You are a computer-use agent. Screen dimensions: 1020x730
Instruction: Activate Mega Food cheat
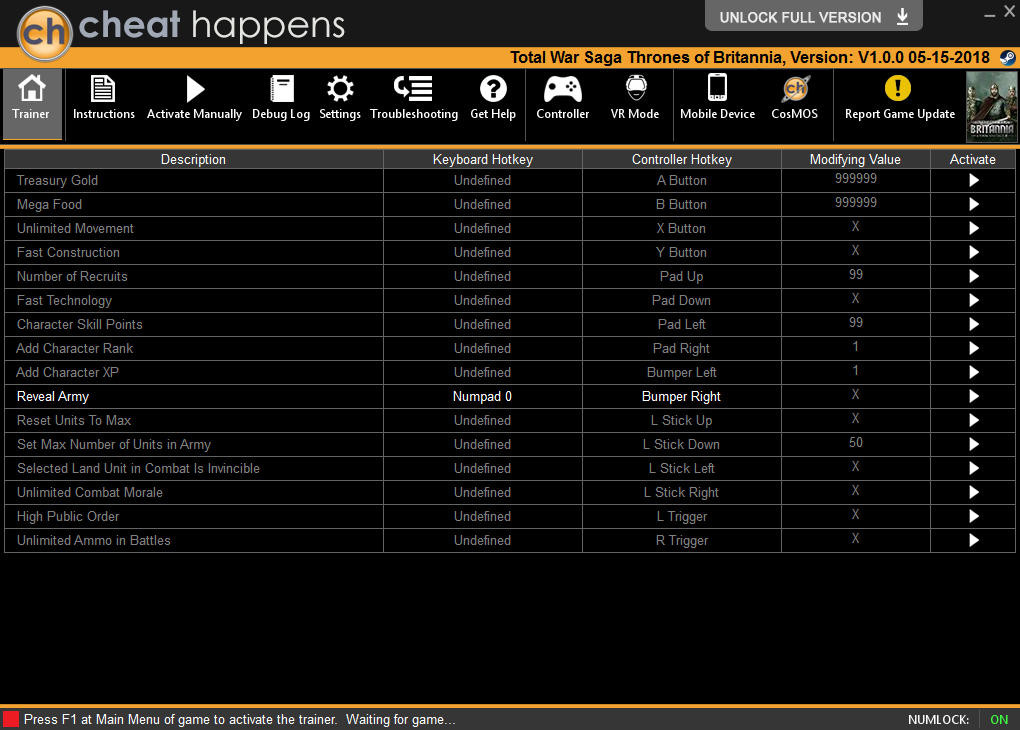click(973, 204)
